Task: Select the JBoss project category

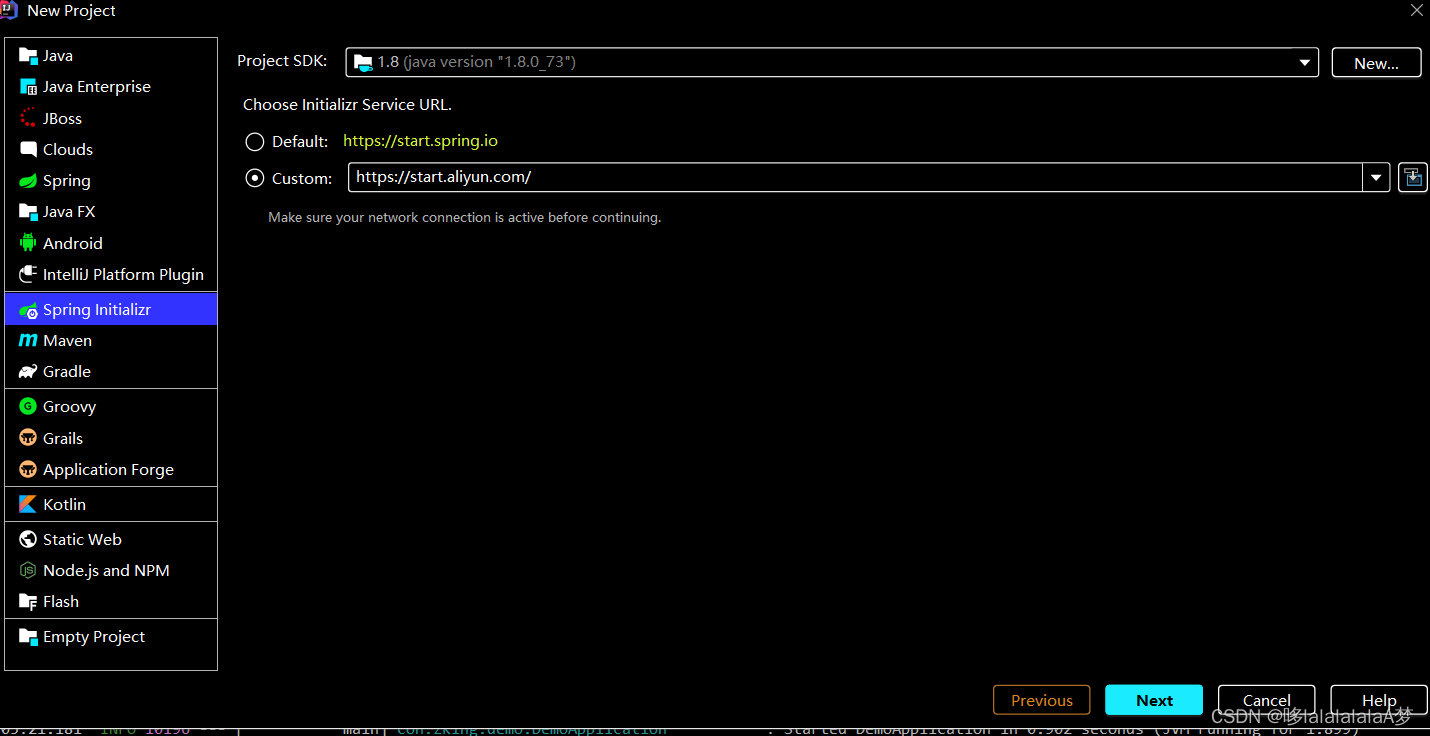Action: [x=62, y=118]
